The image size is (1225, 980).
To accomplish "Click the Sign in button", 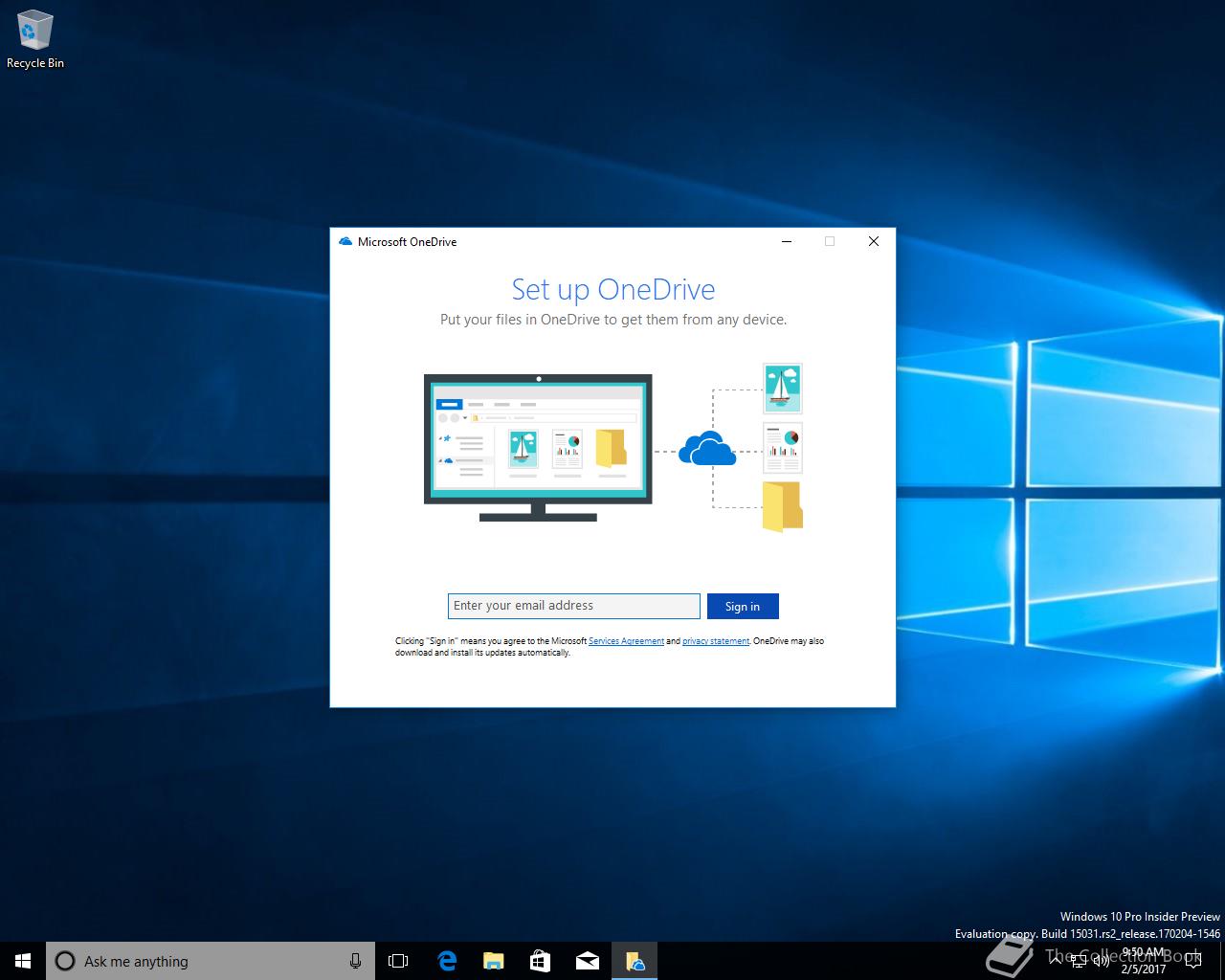I will pyautogui.click(x=743, y=606).
